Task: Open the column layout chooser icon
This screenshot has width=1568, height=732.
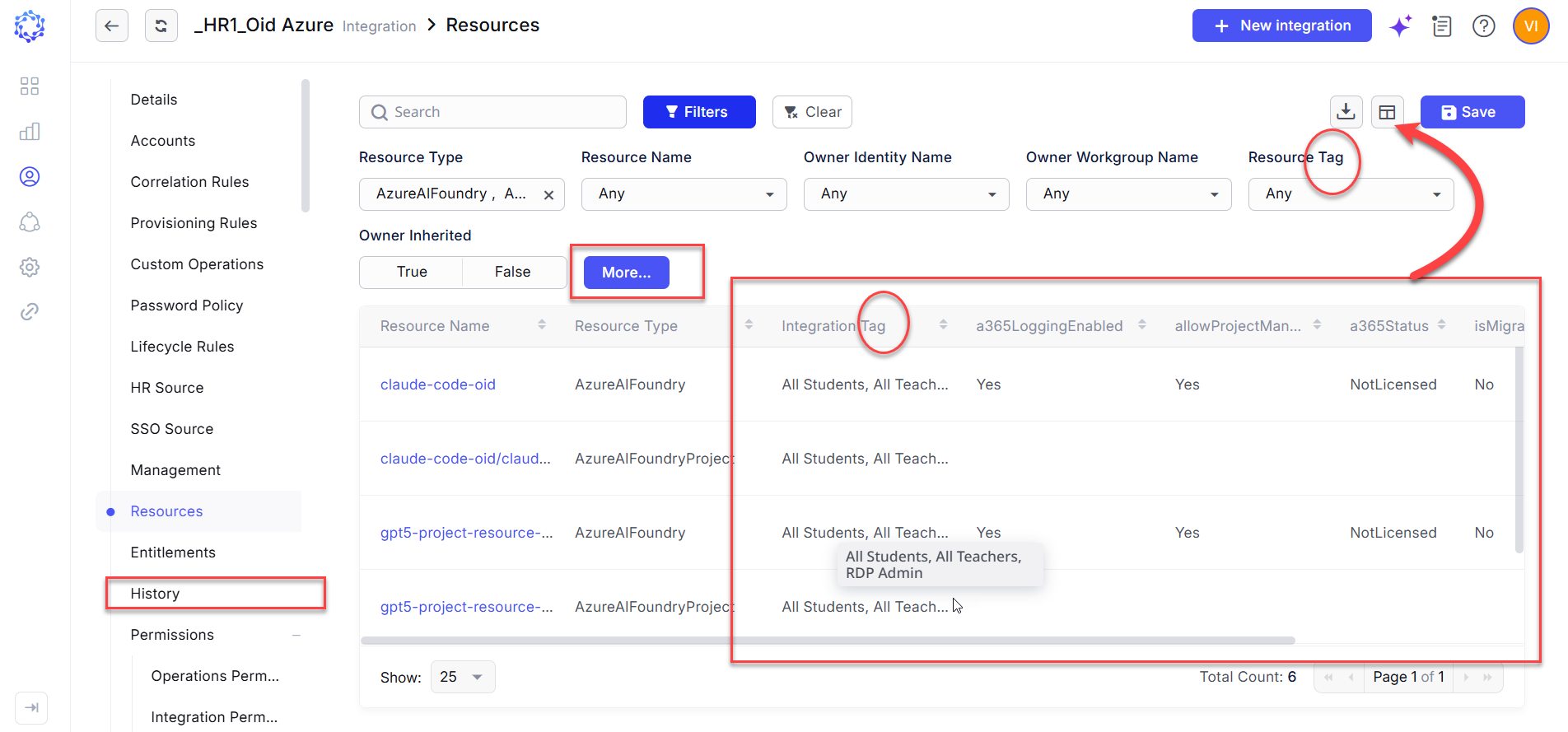Action: (x=1388, y=112)
